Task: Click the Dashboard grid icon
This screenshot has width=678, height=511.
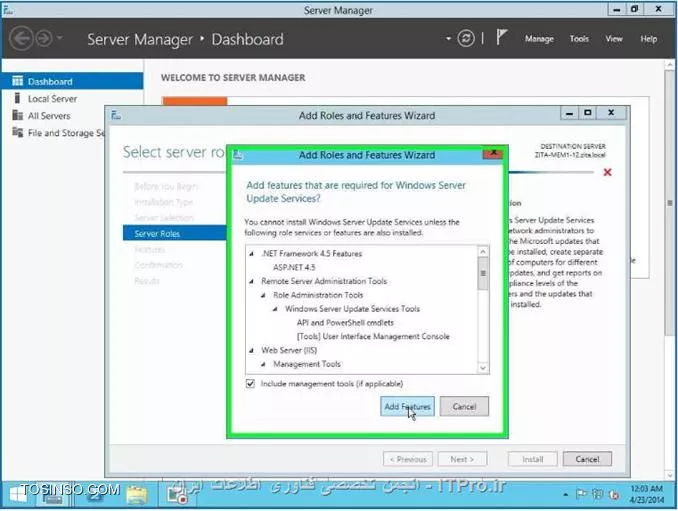Action: coord(17,81)
